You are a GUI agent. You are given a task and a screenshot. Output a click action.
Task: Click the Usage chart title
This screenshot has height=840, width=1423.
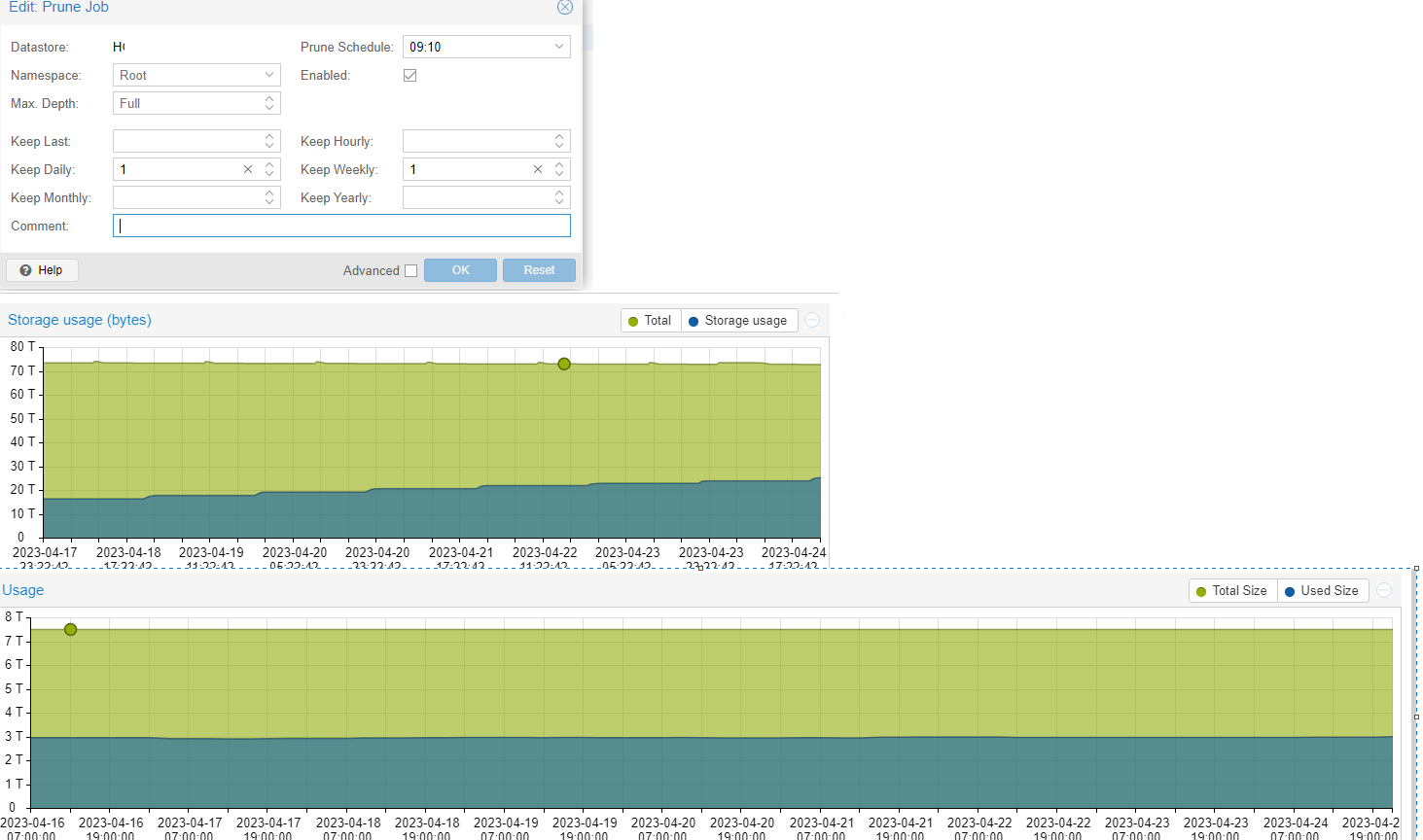22,590
